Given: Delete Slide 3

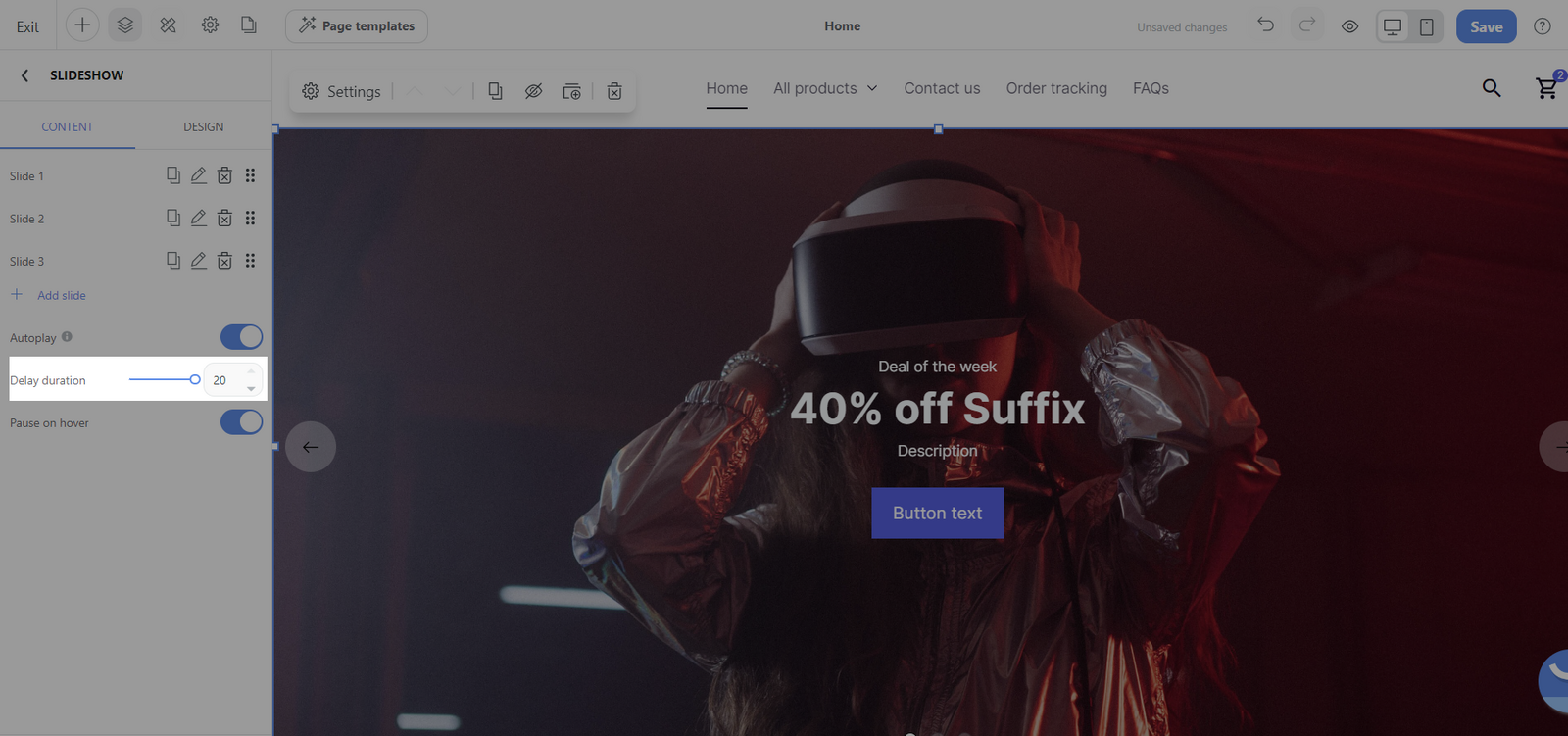Looking at the screenshot, I should [x=224, y=261].
